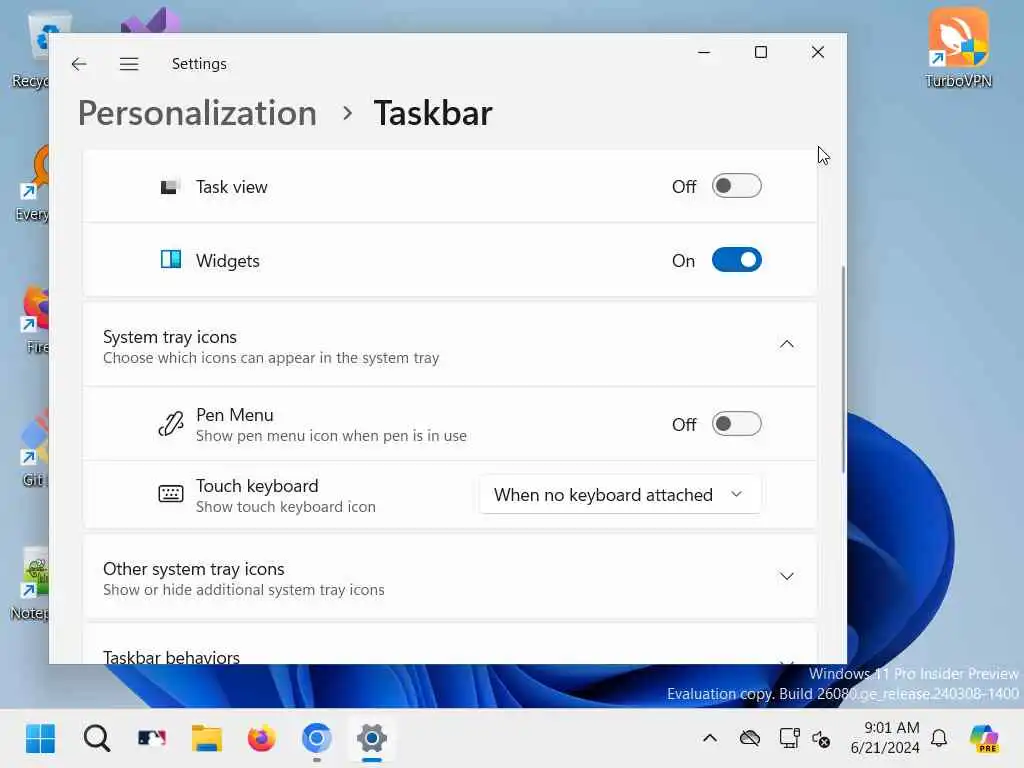Open the network tray icon
The height and width of the screenshot is (768, 1024).
[790, 739]
